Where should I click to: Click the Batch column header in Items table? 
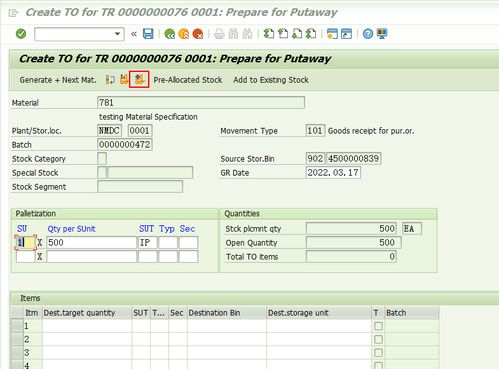(x=412, y=313)
